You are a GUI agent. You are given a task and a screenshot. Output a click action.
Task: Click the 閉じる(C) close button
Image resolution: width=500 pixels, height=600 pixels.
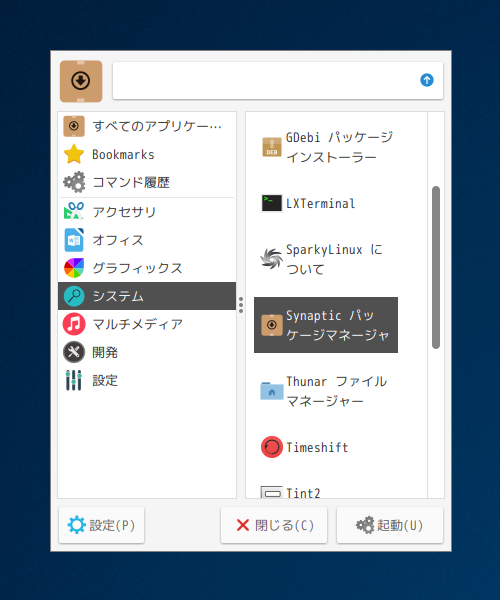tap(274, 525)
